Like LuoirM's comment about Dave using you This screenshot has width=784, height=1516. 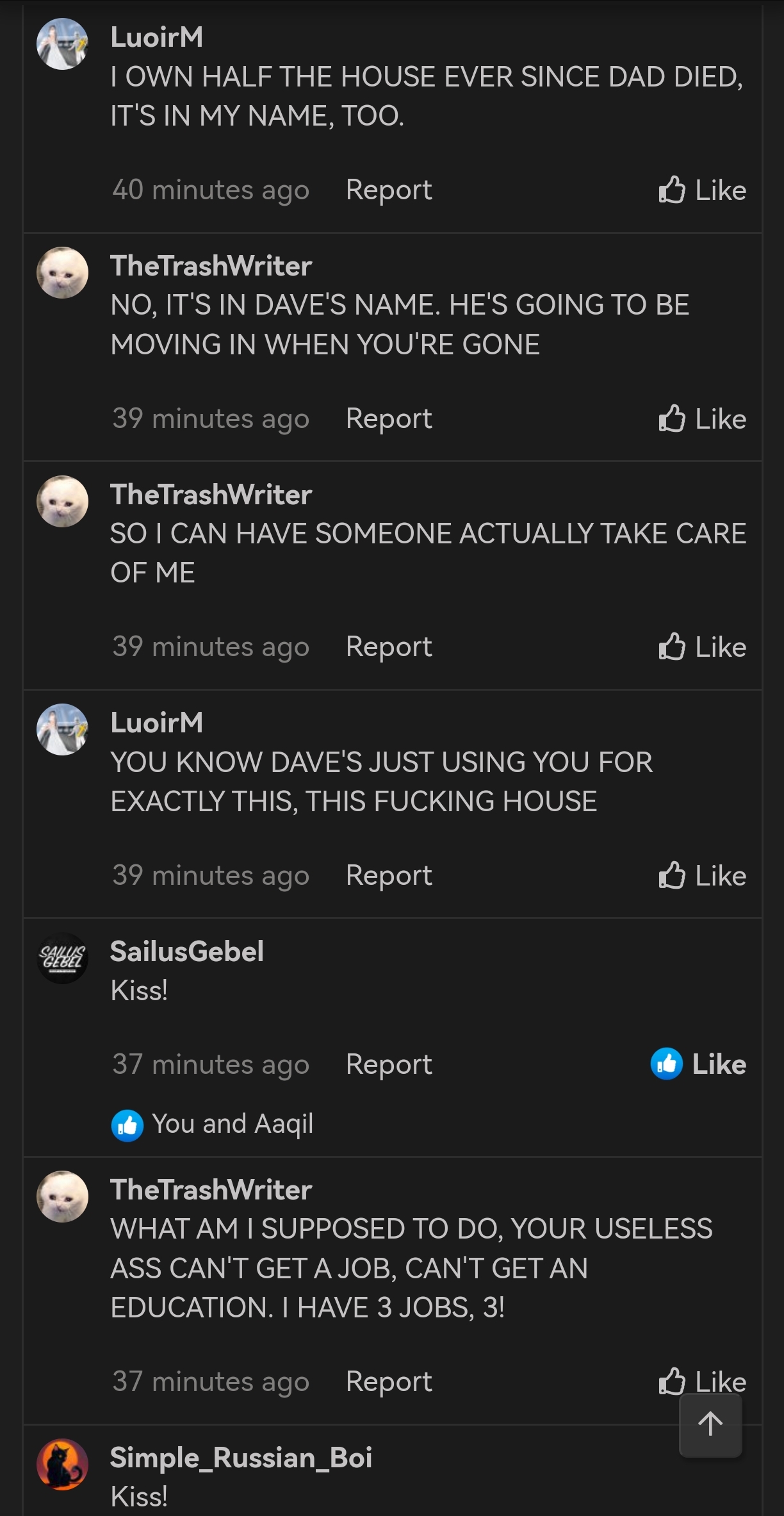pyautogui.click(x=702, y=876)
